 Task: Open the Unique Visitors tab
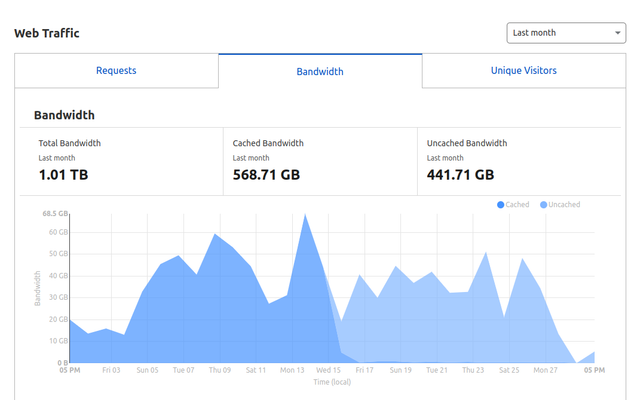click(524, 71)
